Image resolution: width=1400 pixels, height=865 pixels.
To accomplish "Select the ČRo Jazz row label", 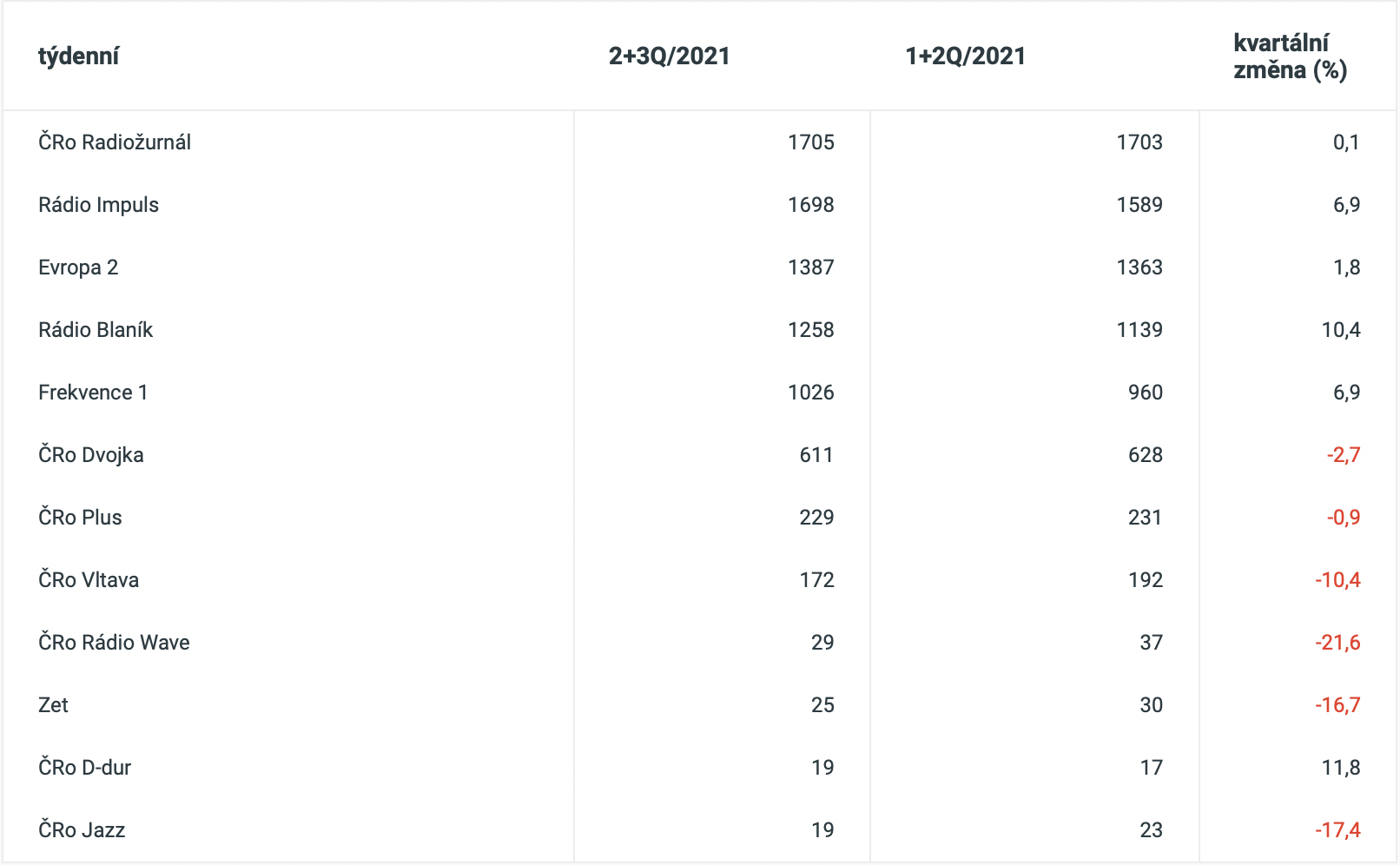I will [82, 830].
